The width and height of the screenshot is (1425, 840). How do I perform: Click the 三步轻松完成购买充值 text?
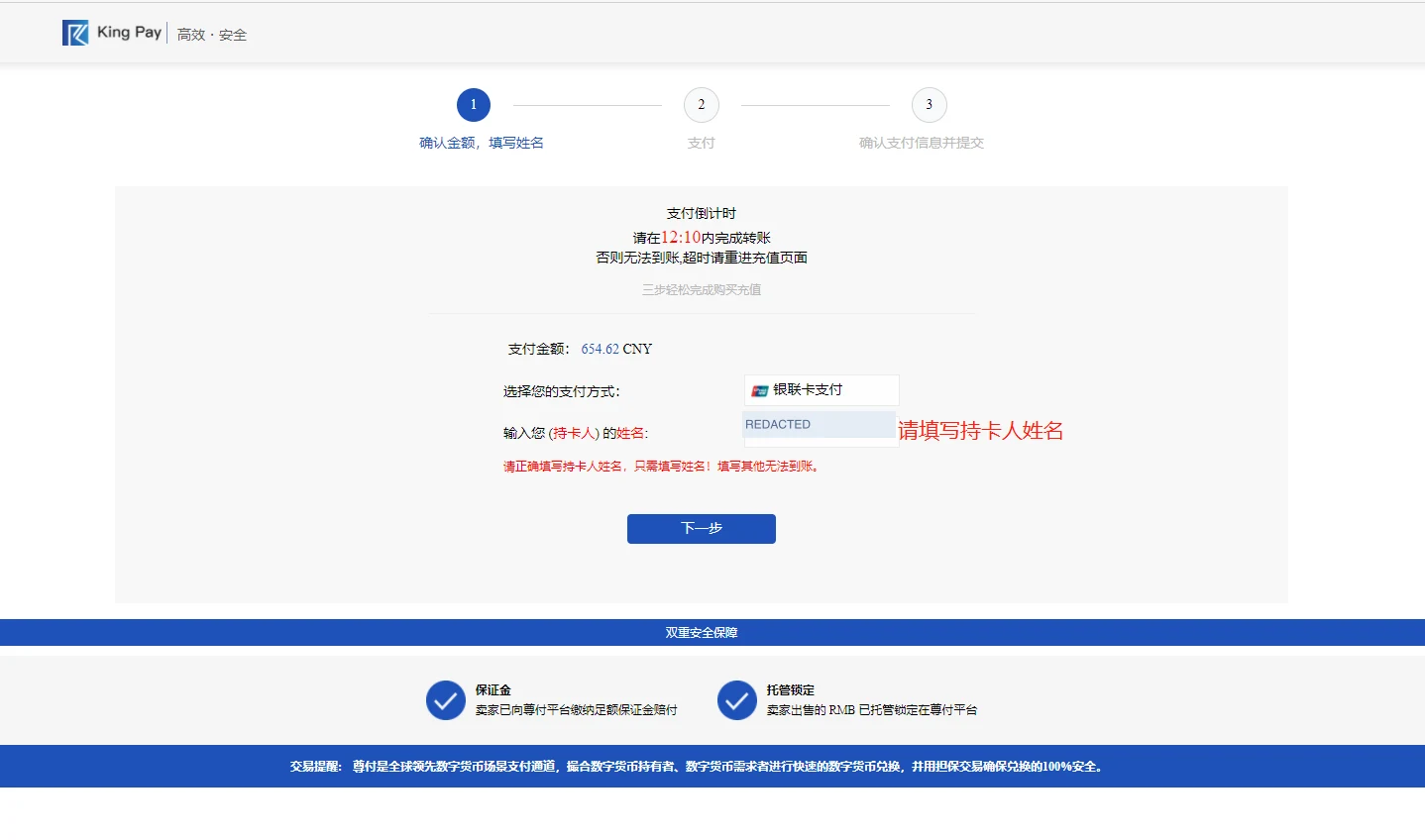702,289
